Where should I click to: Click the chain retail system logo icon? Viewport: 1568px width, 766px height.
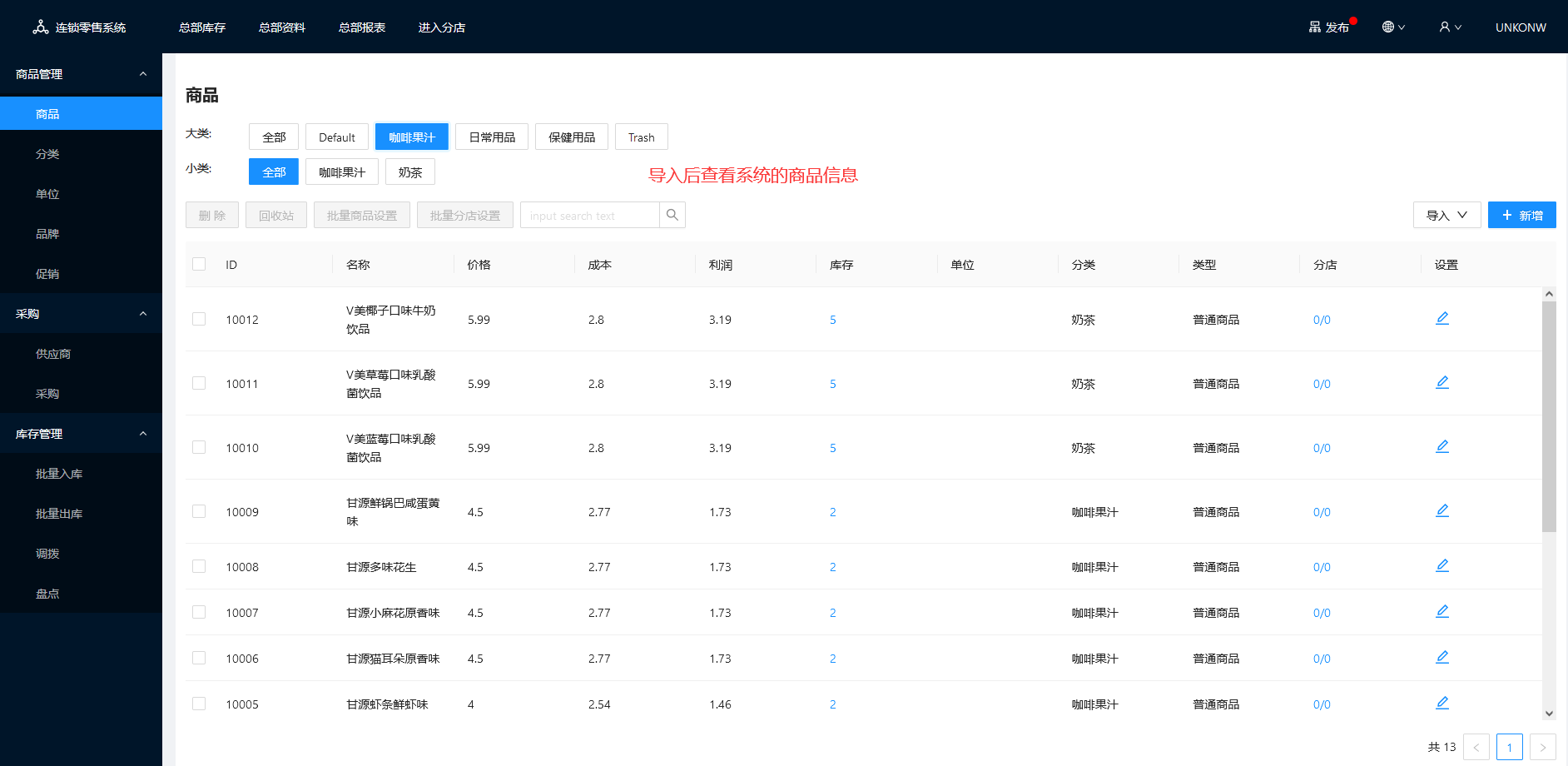pyautogui.click(x=40, y=27)
